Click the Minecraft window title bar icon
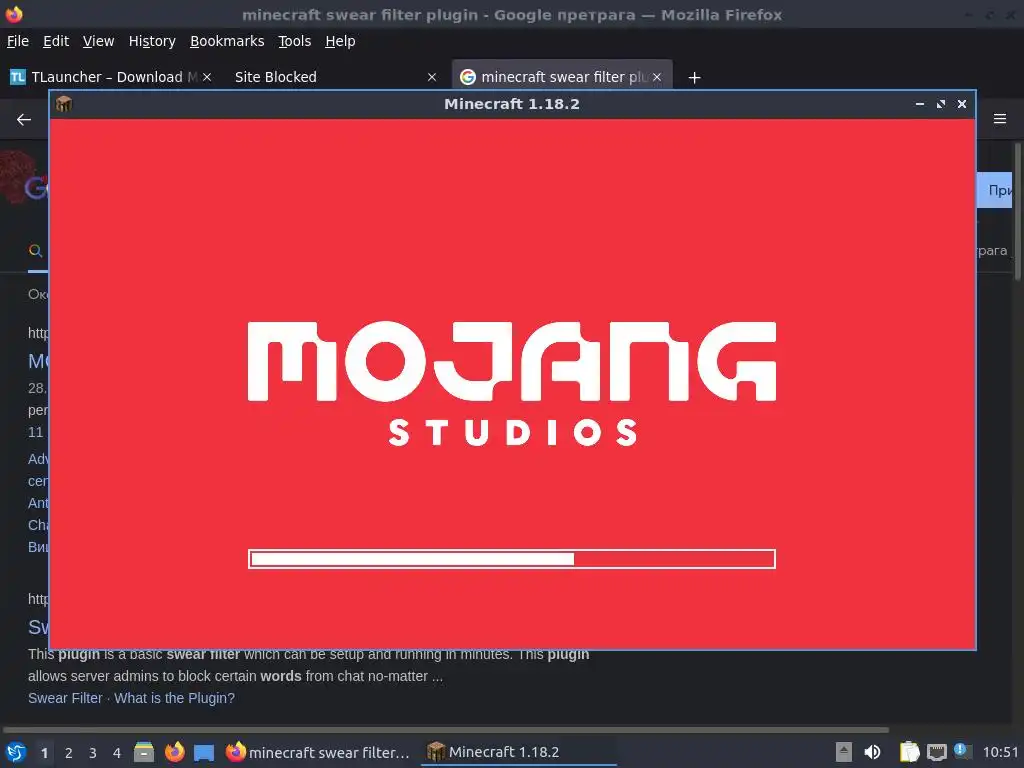 (64, 104)
